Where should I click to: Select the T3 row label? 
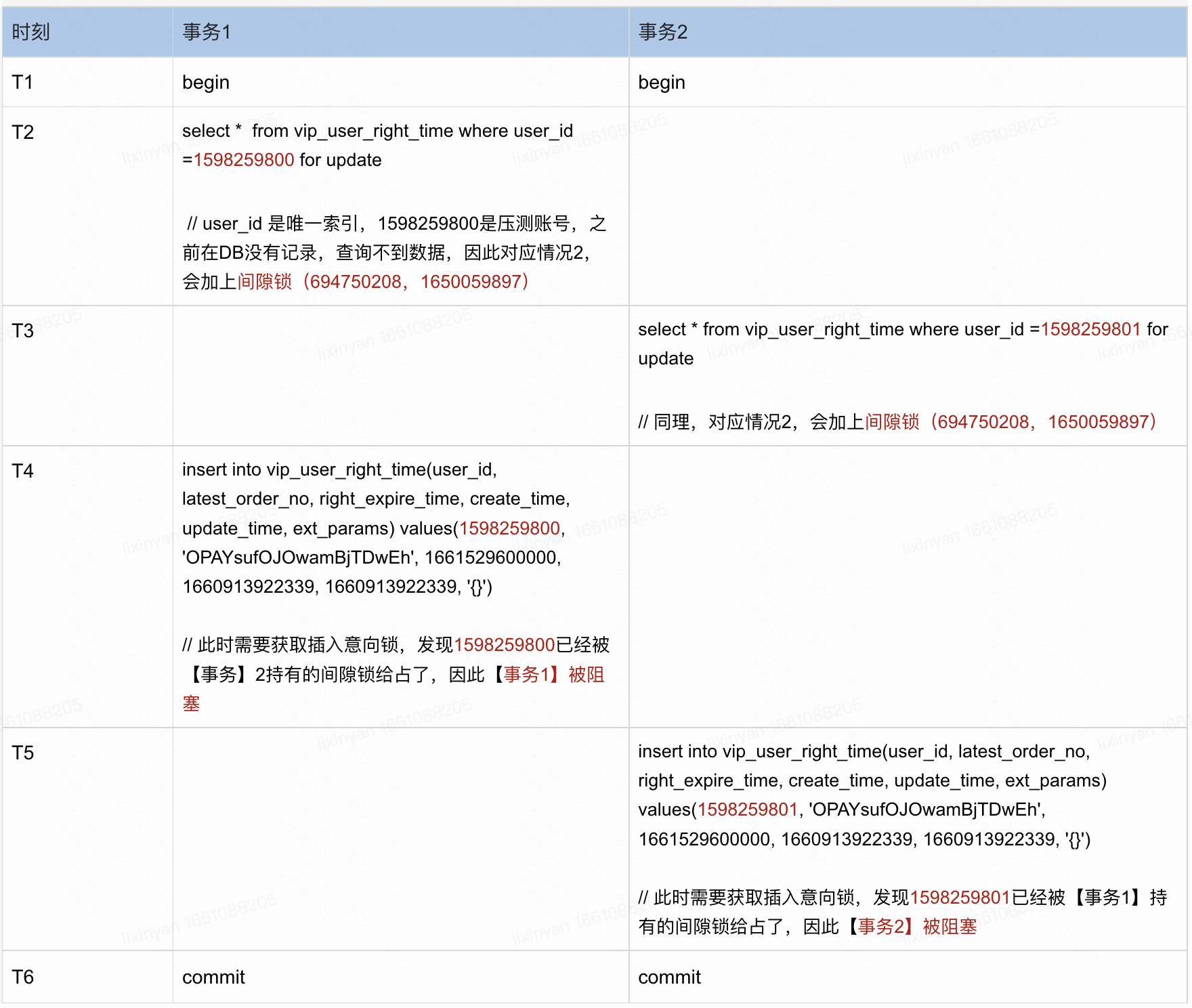[x=22, y=331]
